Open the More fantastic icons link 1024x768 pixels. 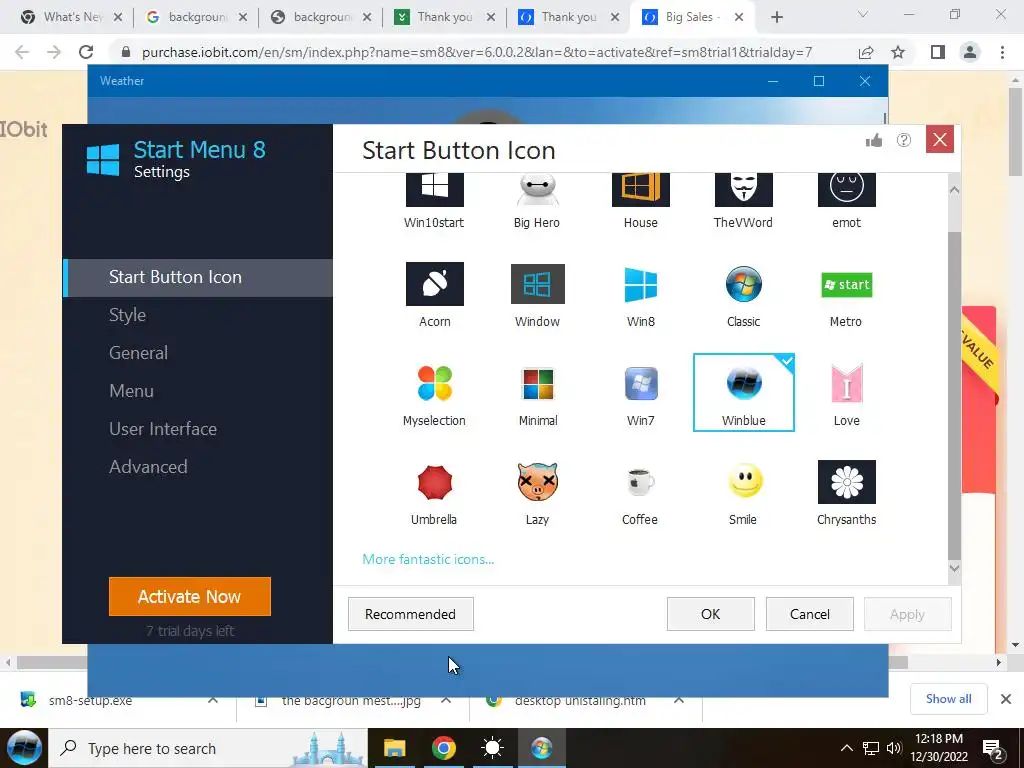tap(428, 559)
